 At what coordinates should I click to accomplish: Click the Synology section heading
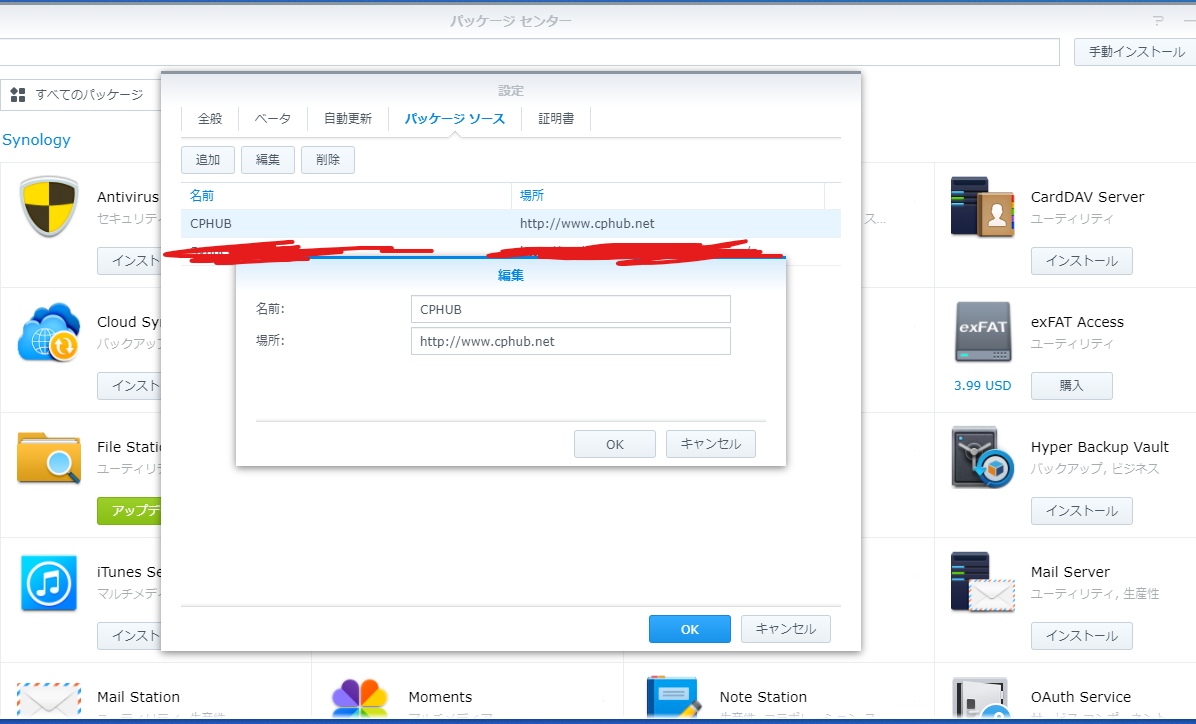pyautogui.click(x=36, y=140)
